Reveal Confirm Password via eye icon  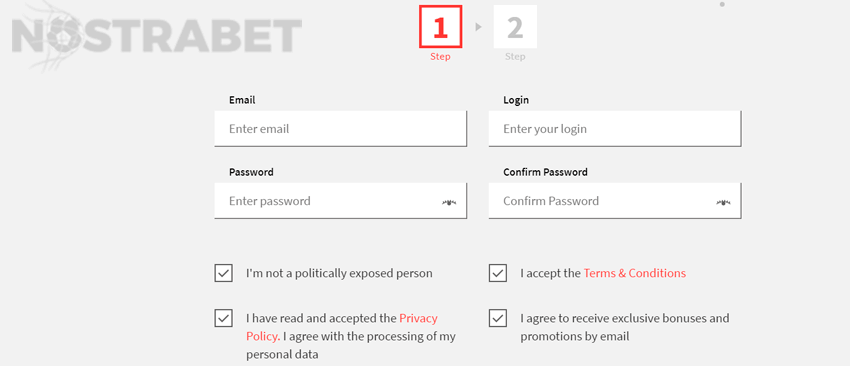(723, 202)
